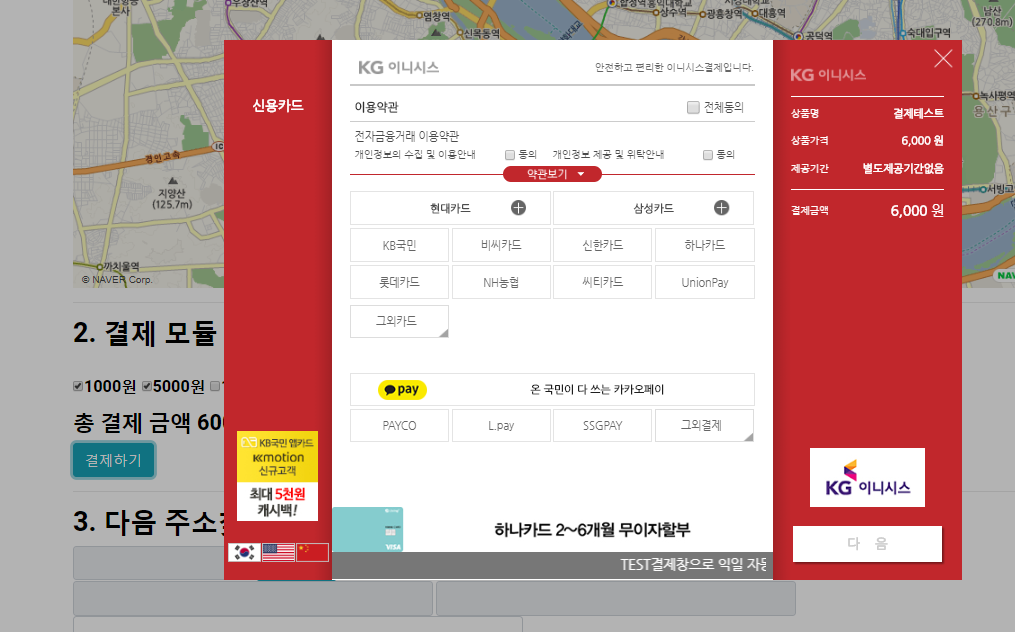Screen dimensions: 1015x632
Task: Click the 별도제공기간없음 value
Action: [903, 168]
